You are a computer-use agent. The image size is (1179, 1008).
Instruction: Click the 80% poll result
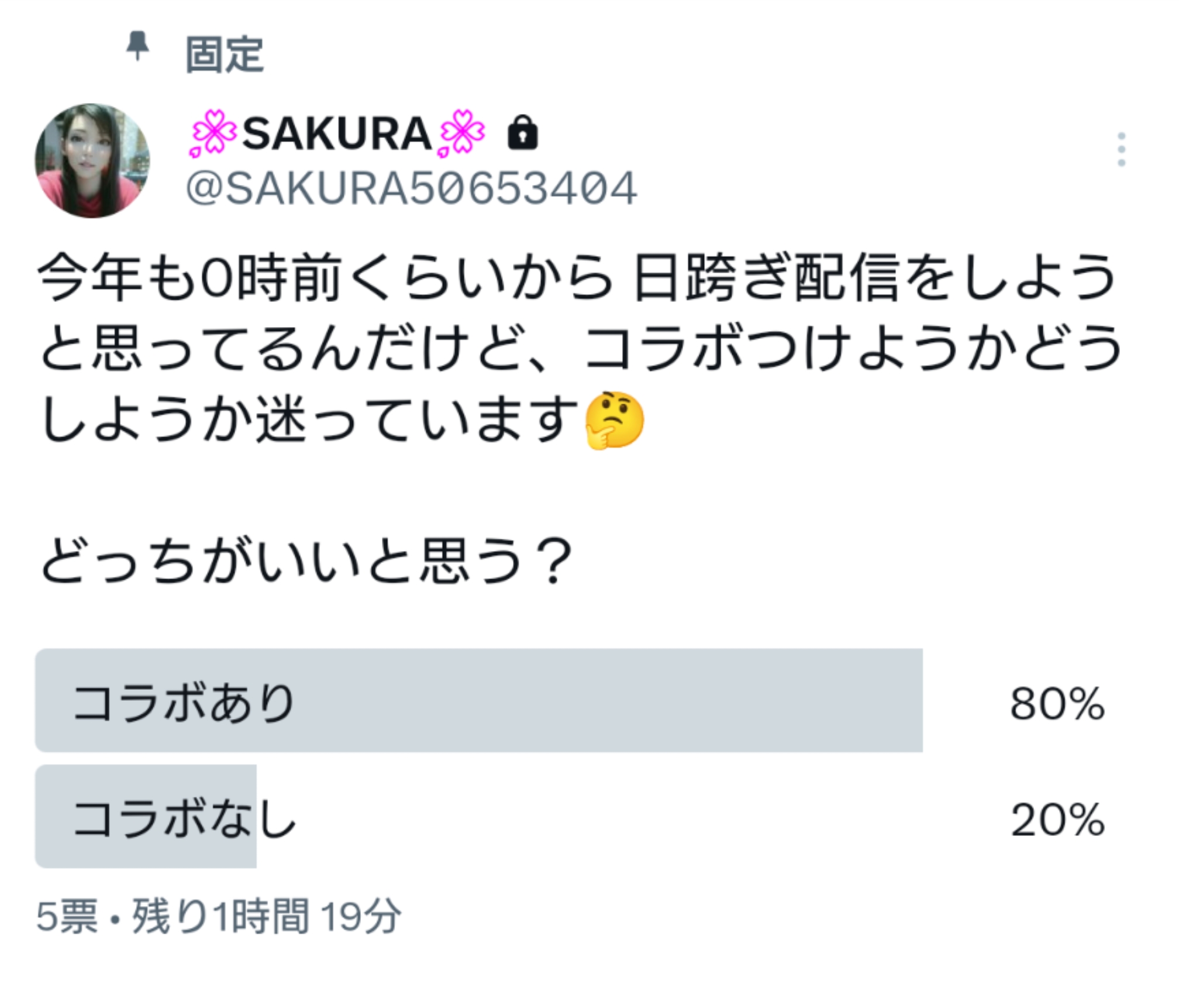click(1057, 704)
